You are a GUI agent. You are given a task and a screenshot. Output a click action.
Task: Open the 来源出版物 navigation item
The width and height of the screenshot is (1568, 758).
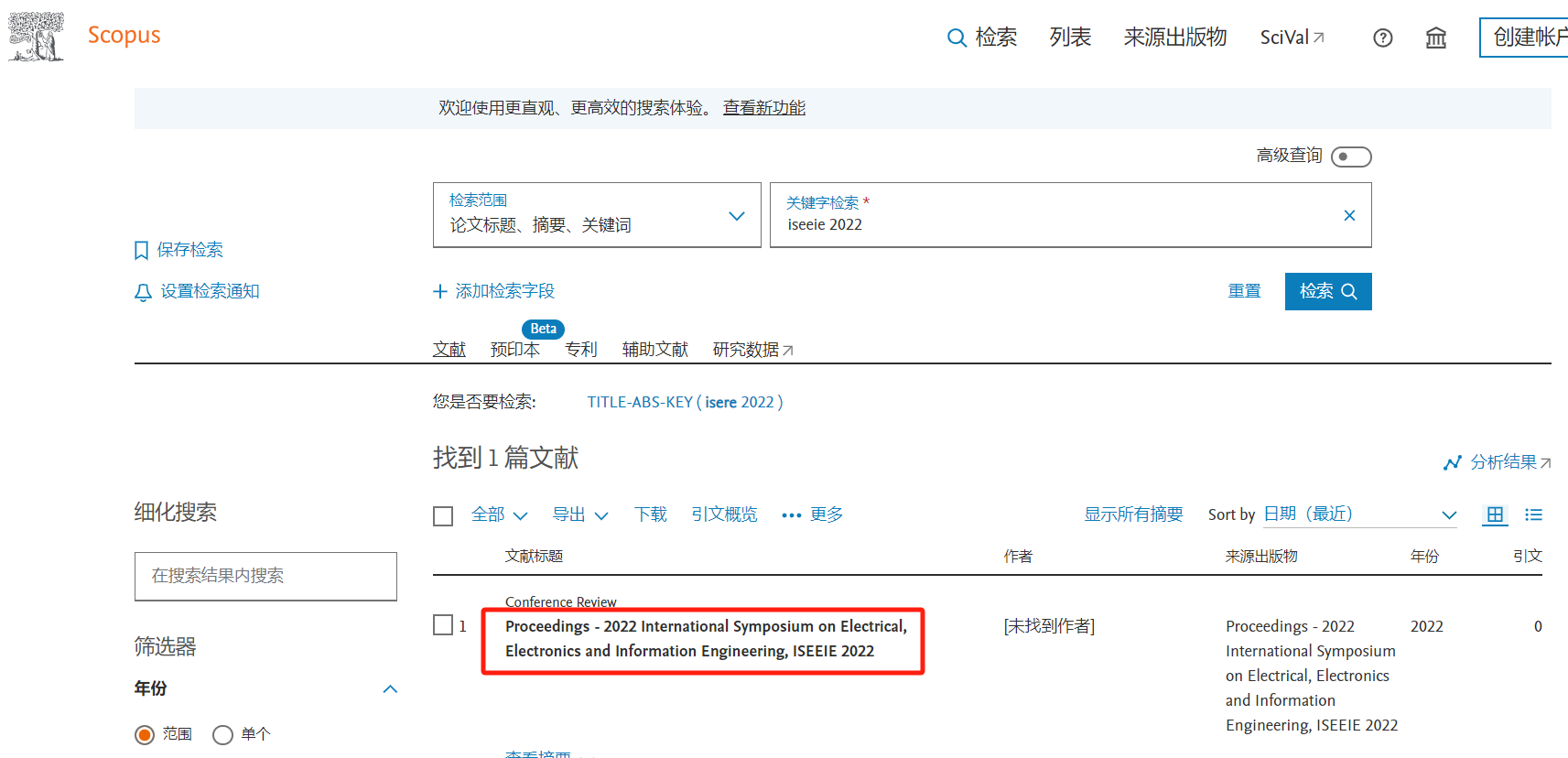pos(1174,37)
